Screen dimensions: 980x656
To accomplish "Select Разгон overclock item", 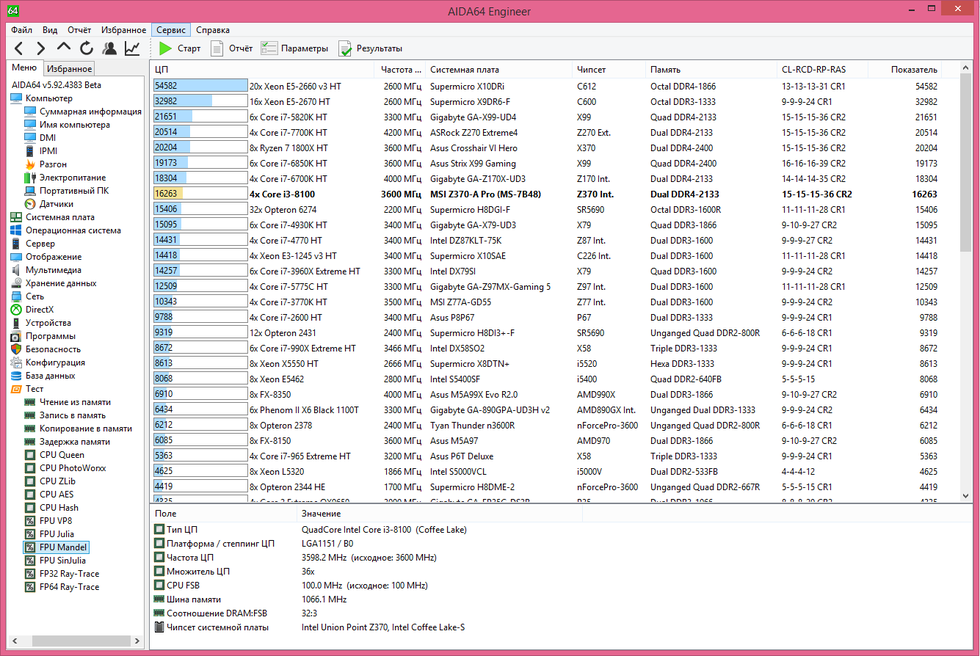I will pyautogui.click(x=53, y=164).
